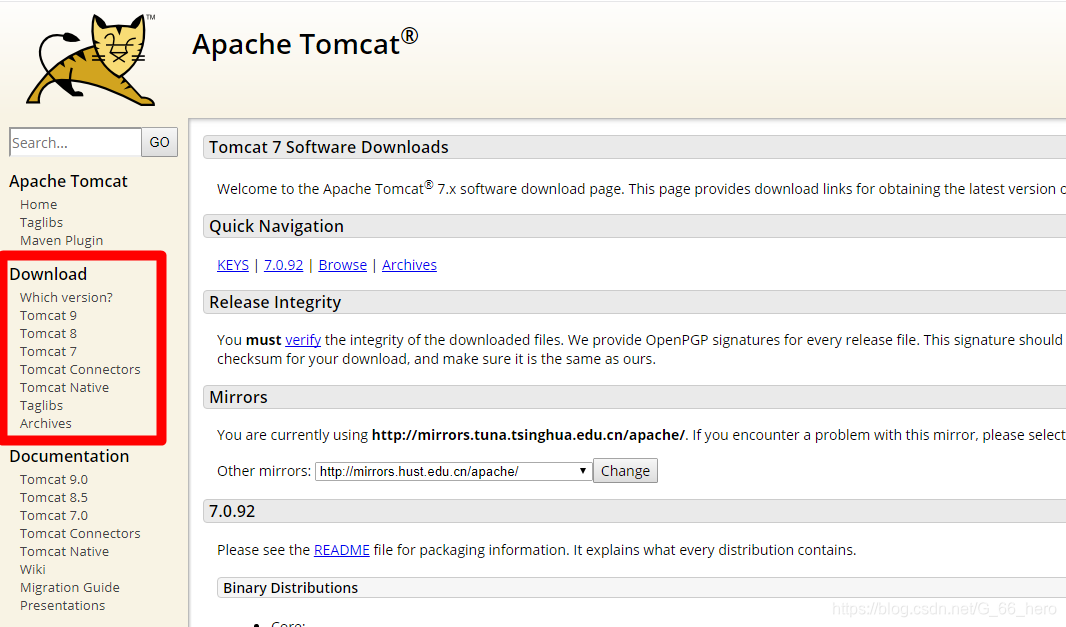Viewport: 1066px width, 627px height.
Task: Open Archives in the Download sidebar section
Action: [x=46, y=424]
